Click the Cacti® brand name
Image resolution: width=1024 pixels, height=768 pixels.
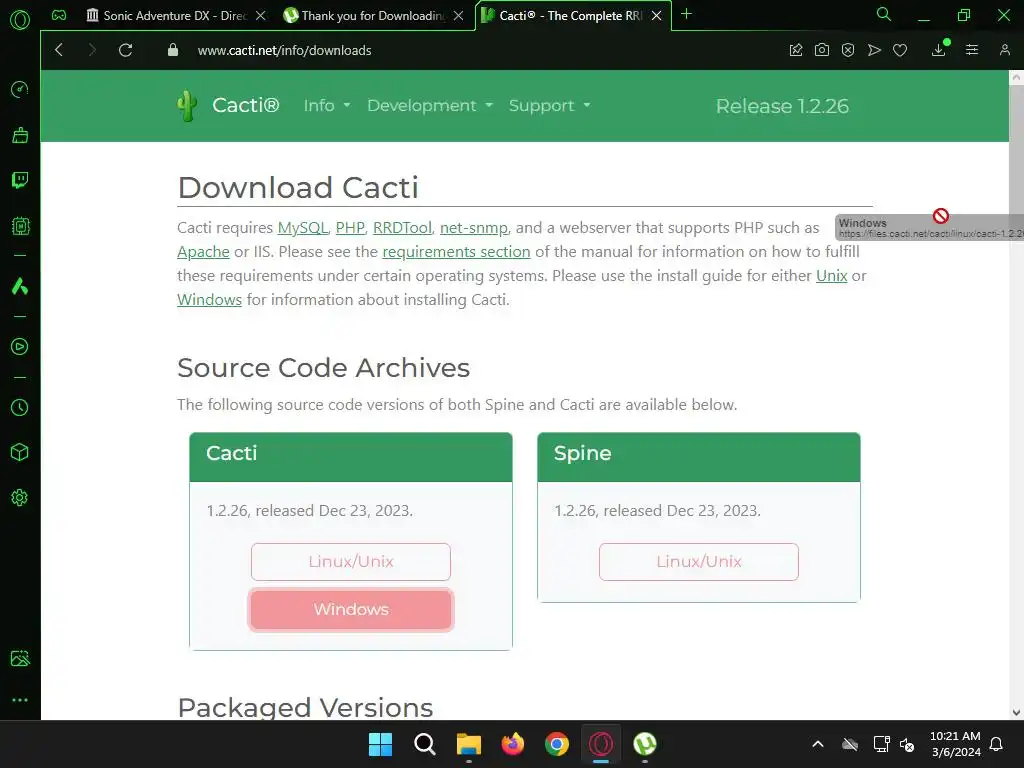[246, 105]
